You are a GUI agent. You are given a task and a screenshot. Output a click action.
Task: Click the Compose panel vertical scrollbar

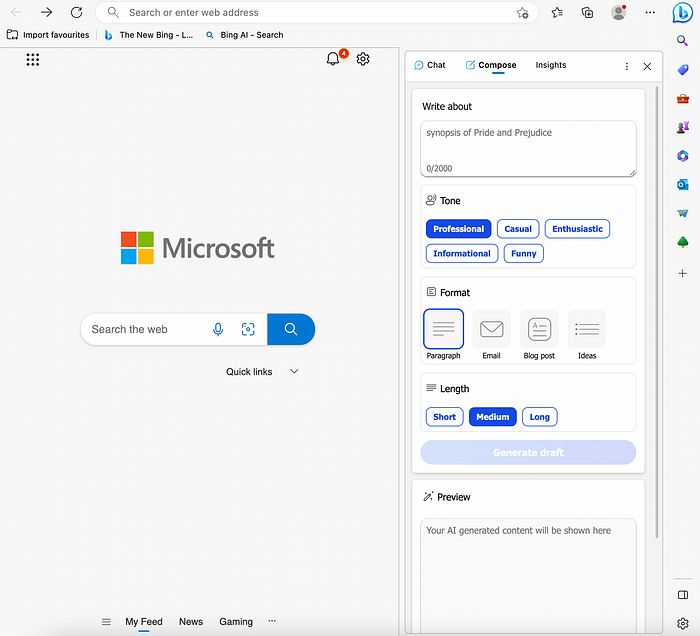pos(657,312)
